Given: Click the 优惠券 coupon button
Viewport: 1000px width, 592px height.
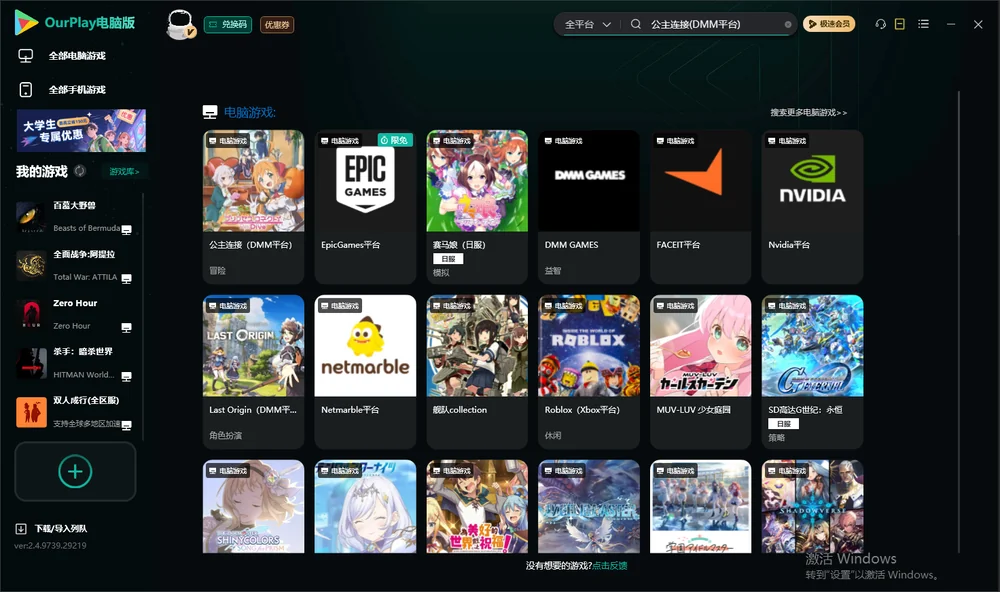Looking at the screenshot, I should click(x=277, y=25).
